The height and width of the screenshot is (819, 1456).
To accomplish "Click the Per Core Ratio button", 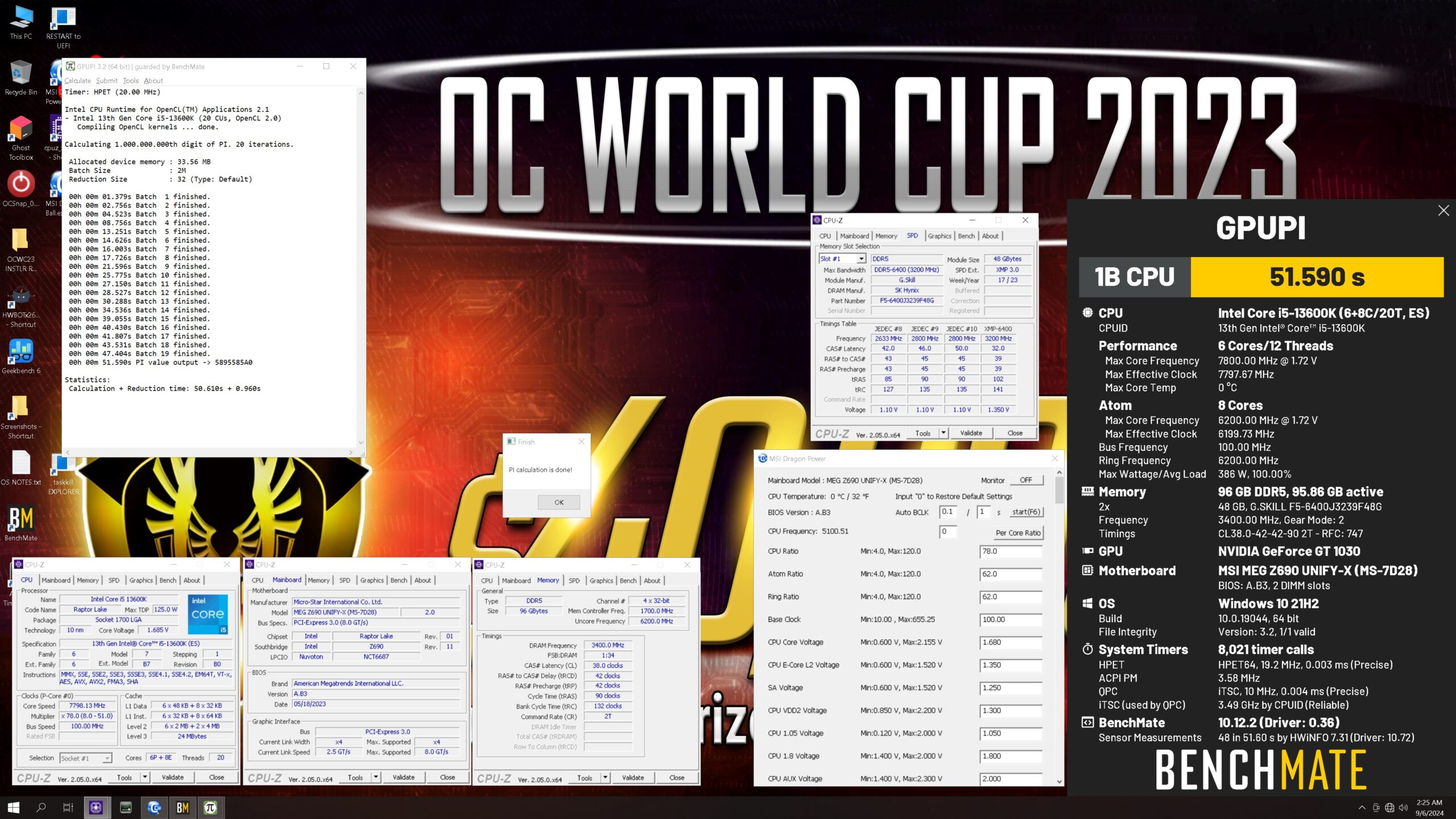I will tap(1018, 533).
